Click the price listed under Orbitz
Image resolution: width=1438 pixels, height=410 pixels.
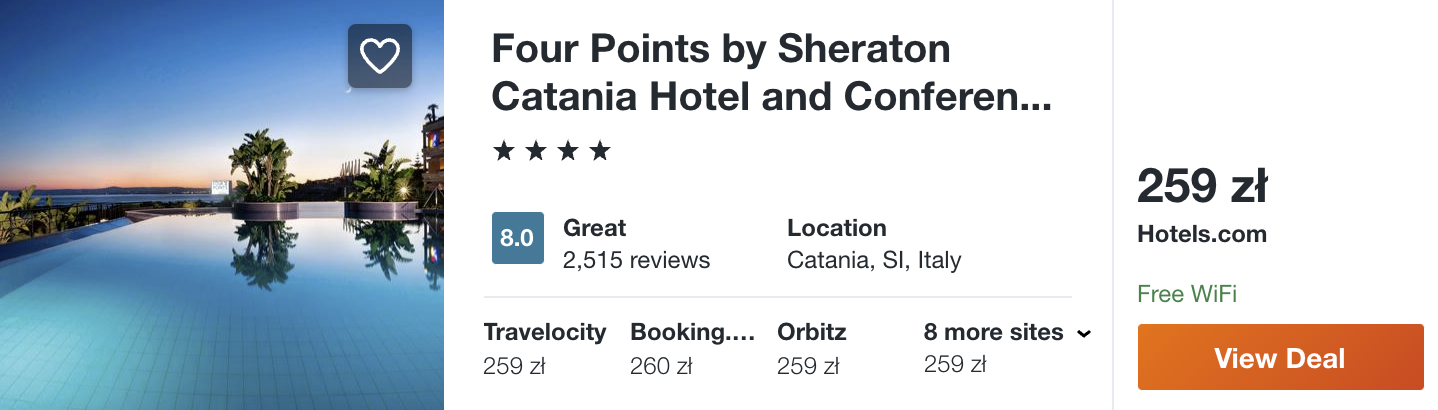click(x=808, y=366)
